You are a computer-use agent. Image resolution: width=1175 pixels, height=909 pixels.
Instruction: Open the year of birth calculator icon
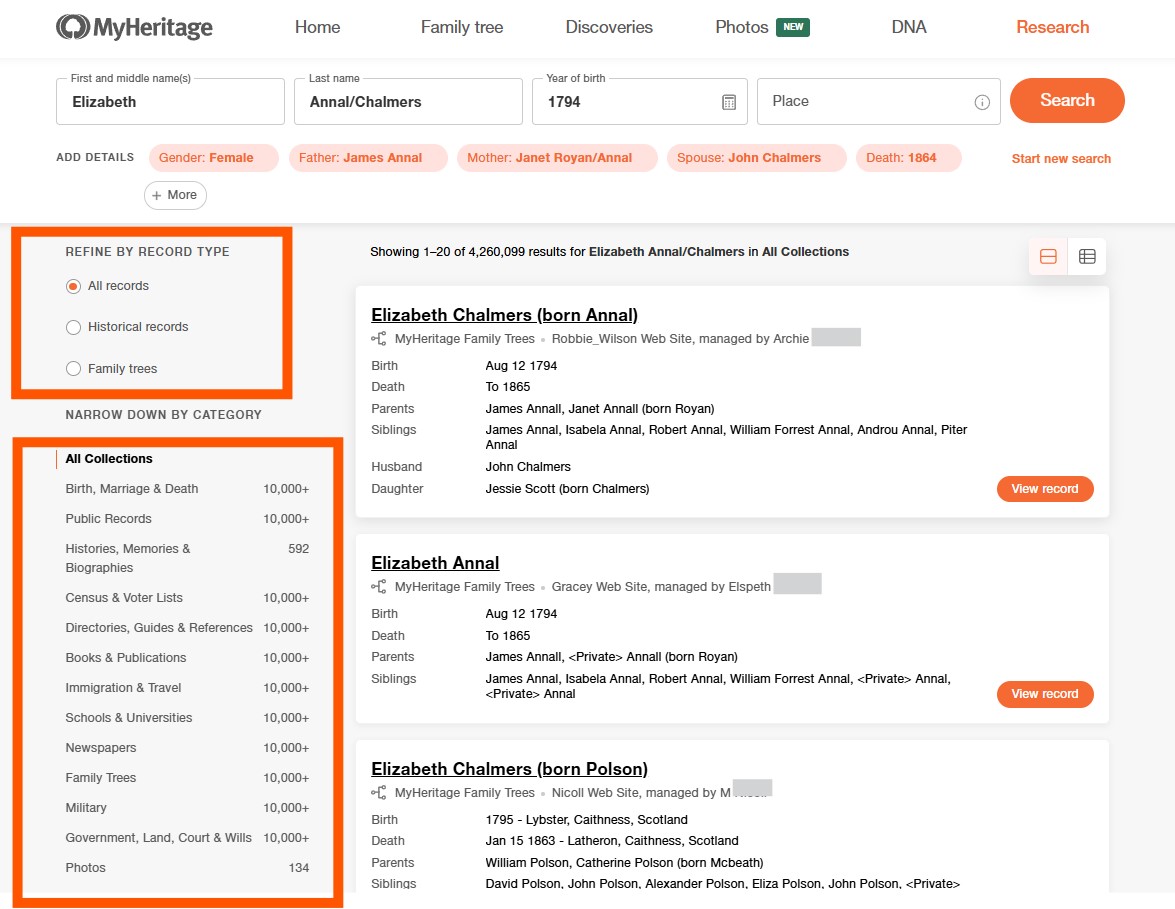[729, 102]
